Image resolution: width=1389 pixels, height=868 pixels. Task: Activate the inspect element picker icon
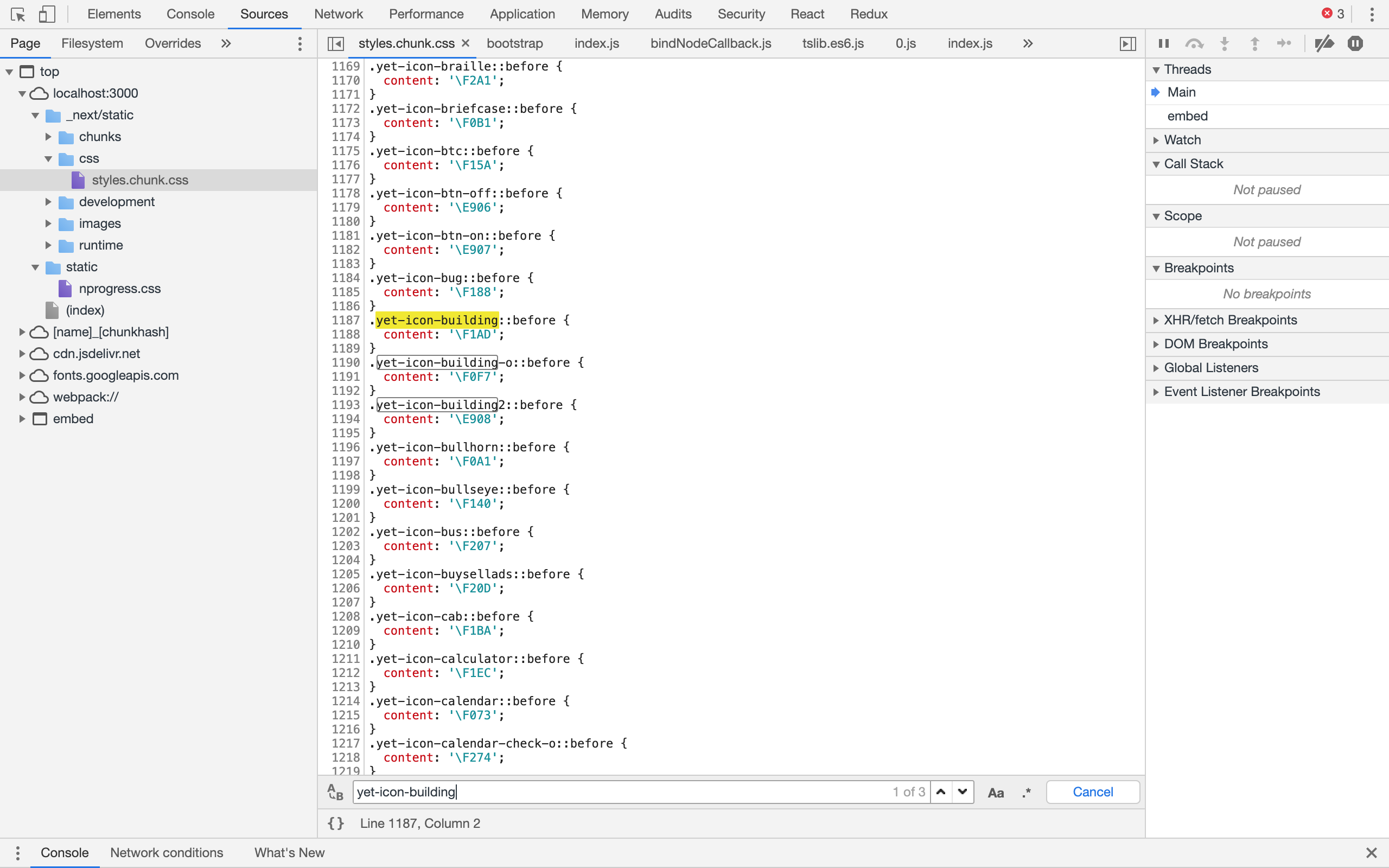[x=18, y=14]
